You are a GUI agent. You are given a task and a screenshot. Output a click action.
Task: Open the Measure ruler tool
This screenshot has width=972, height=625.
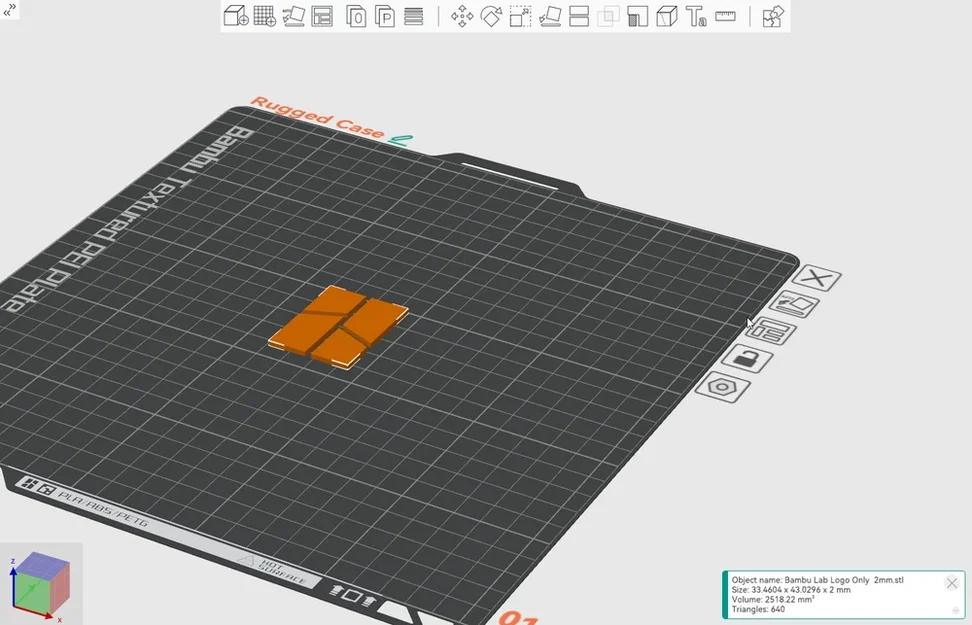tap(725, 16)
